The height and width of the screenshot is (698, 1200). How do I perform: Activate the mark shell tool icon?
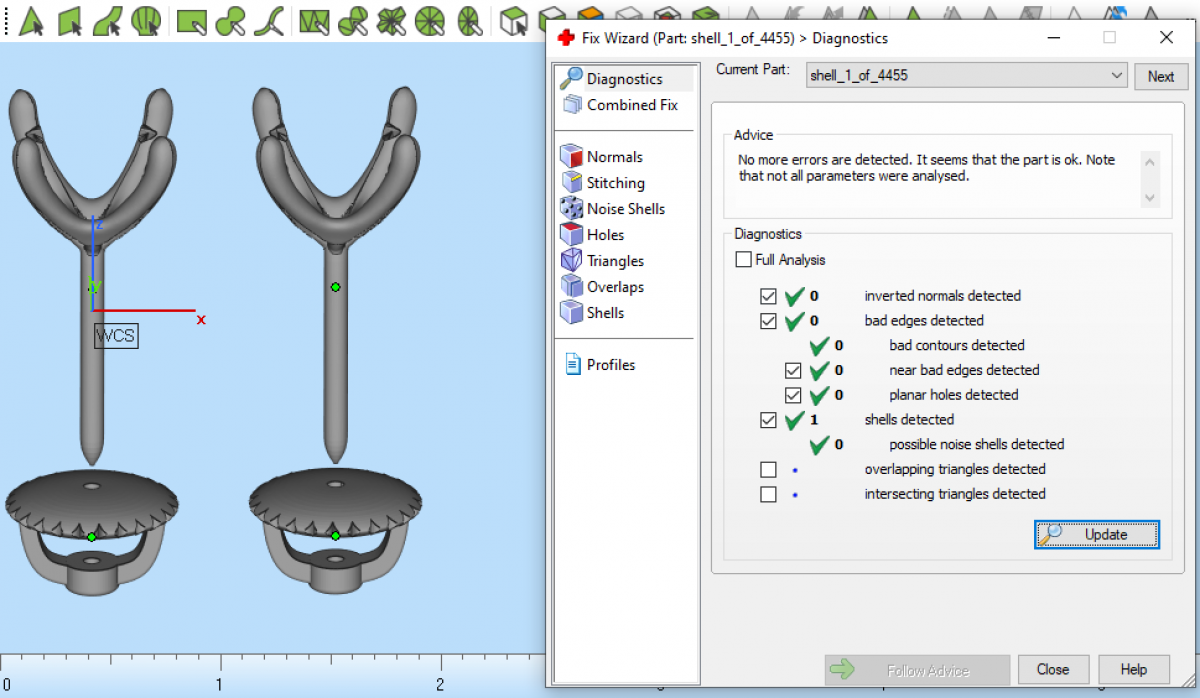[x=146, y=20]
